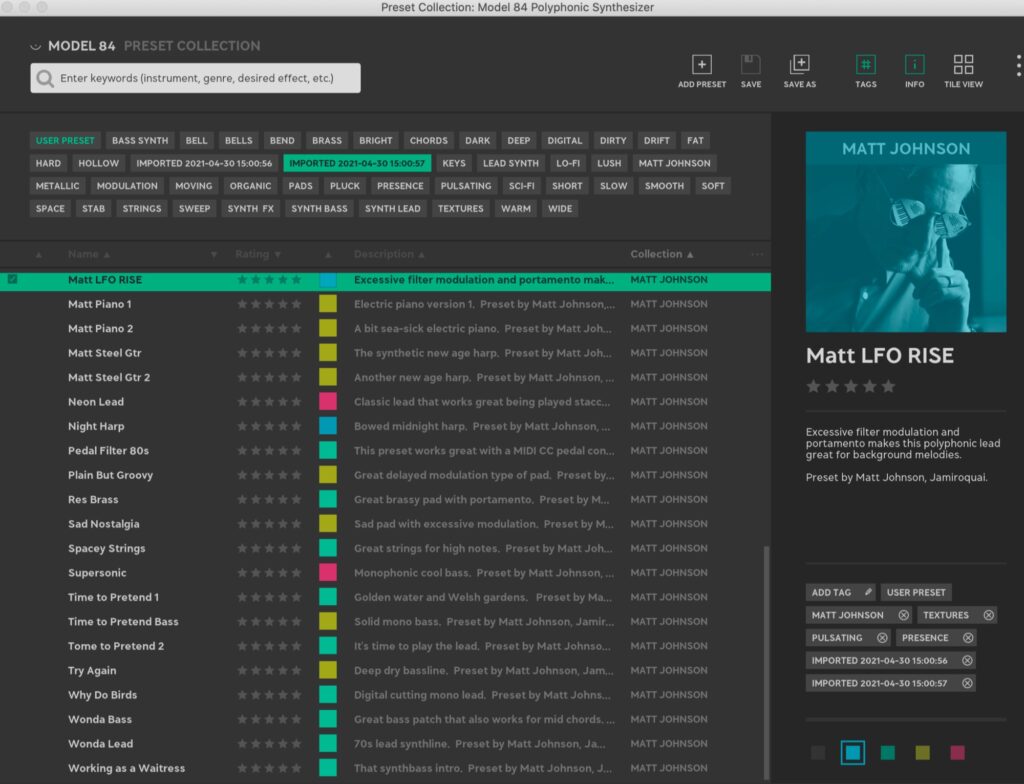Collapse the Model 84 header chevron
This screenshot has width=1024, height=784.
(36, 46)
